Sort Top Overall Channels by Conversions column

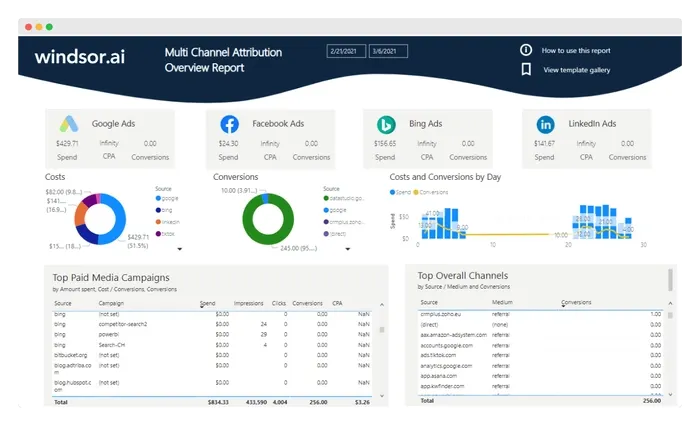576,302
